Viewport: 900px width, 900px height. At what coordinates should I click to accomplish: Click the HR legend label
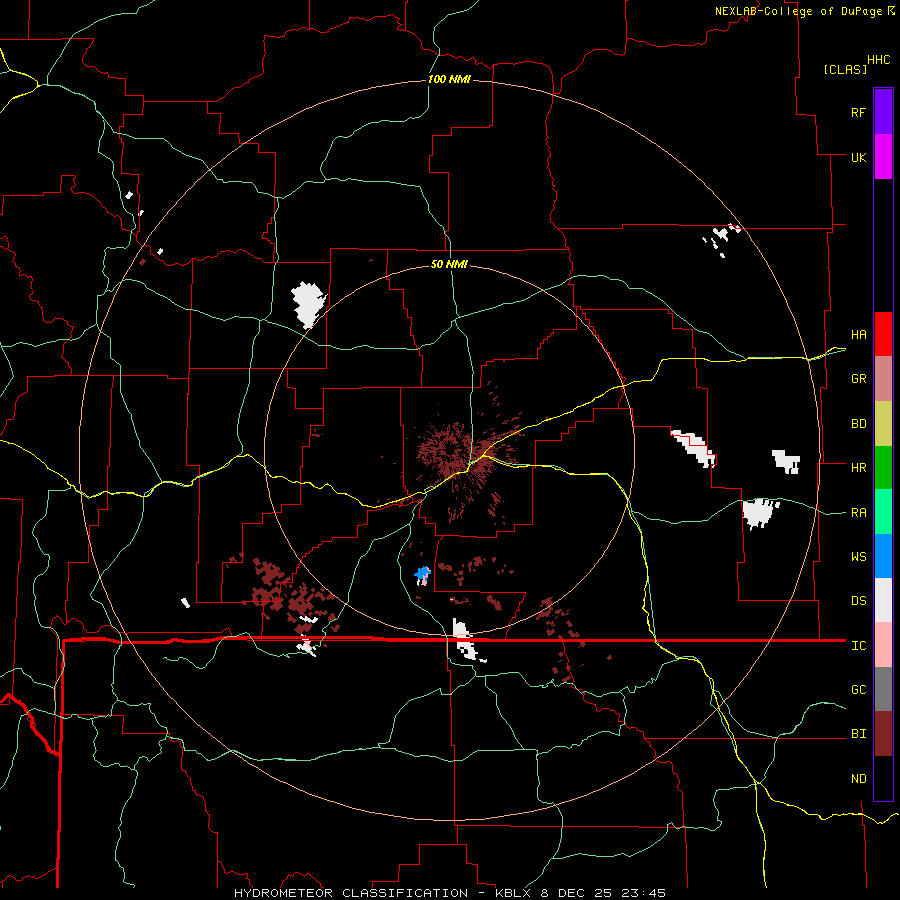(859, 468)
